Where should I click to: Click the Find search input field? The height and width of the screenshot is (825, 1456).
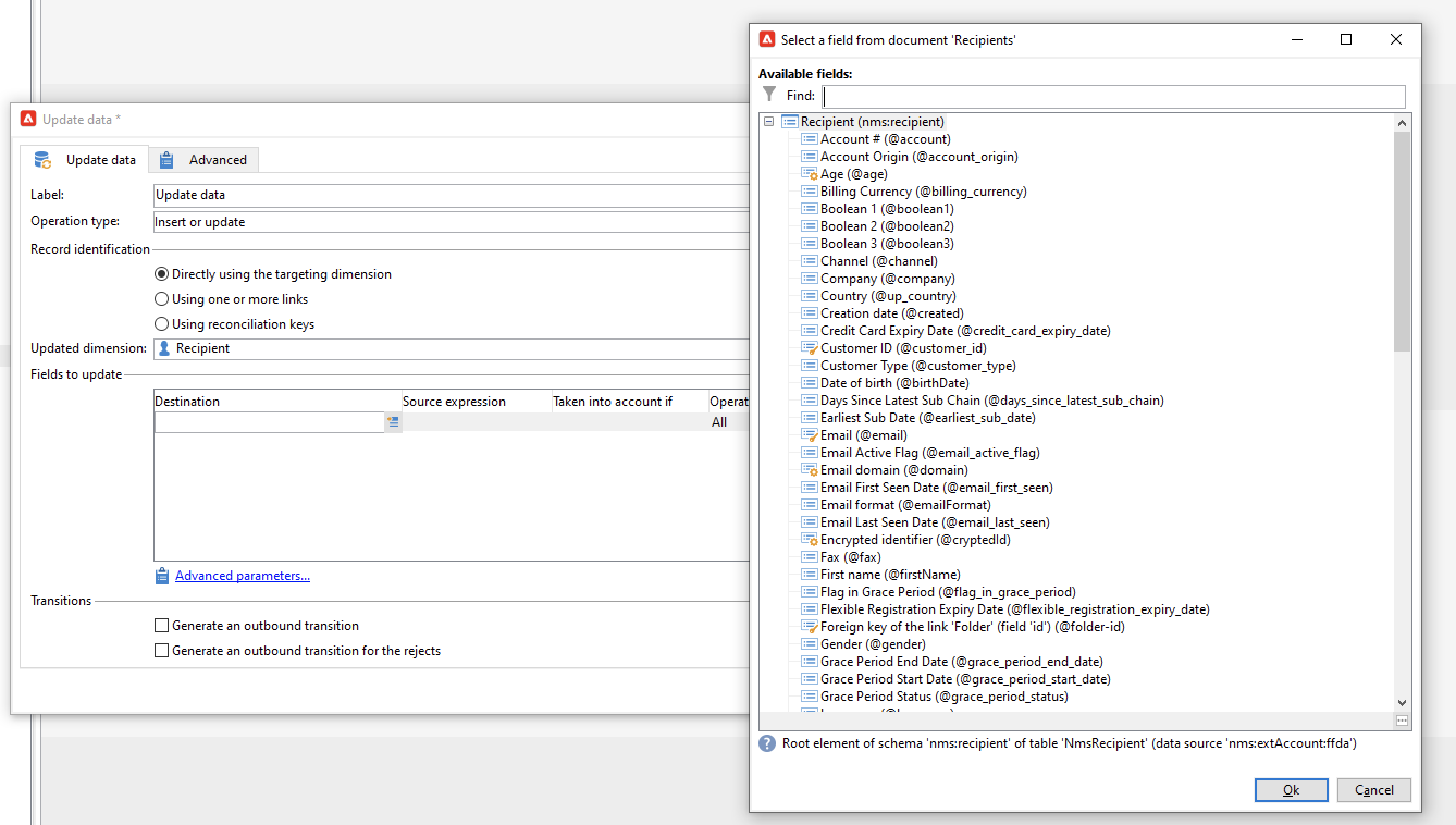pyautogui.click(x=1113, y=96)
